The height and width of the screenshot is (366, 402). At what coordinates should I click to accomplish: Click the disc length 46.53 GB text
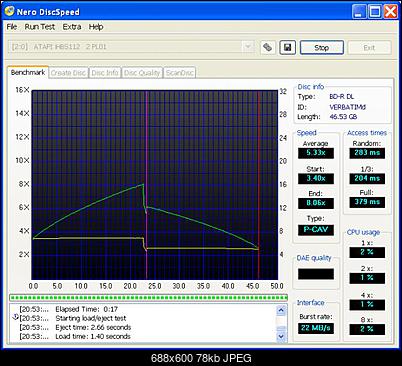pos(343,117)
